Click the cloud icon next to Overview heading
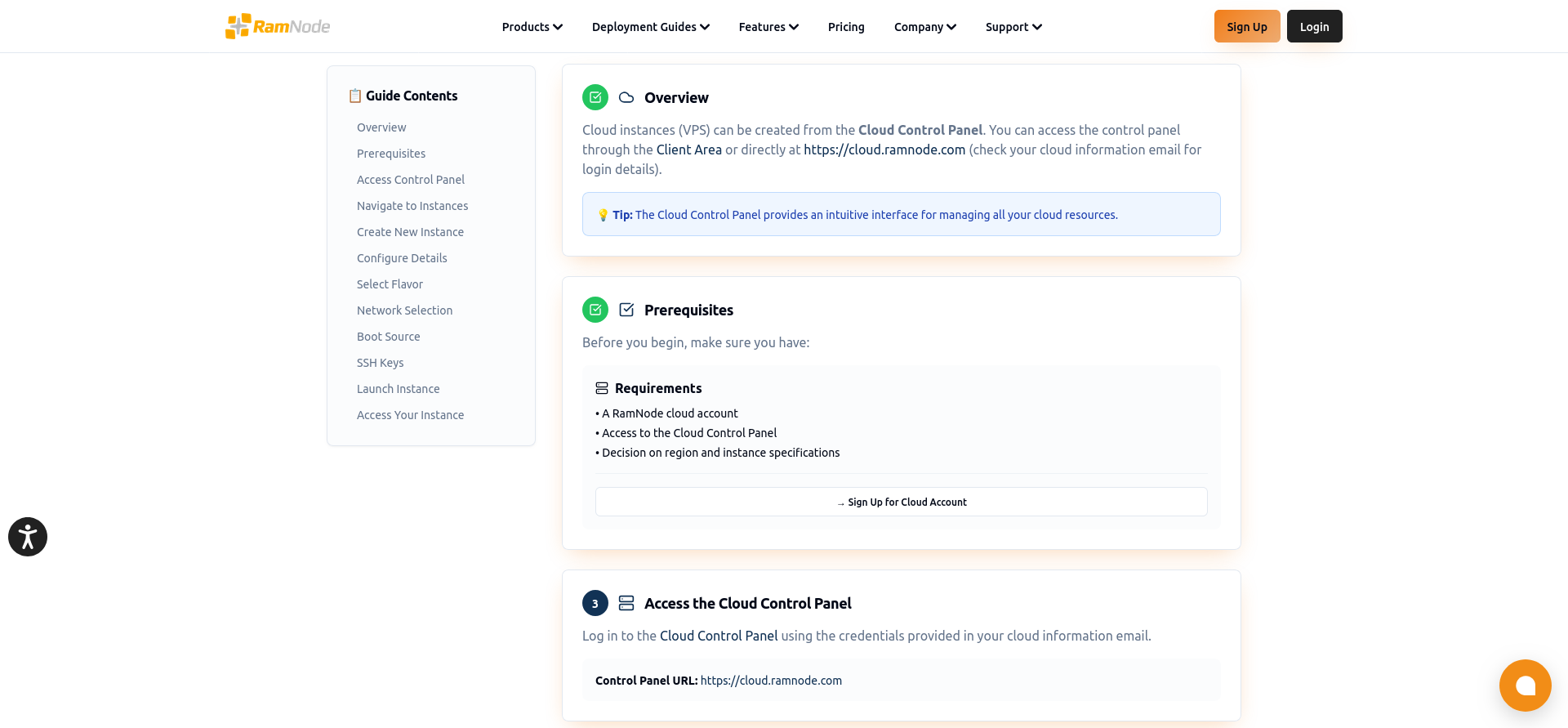 626,97
